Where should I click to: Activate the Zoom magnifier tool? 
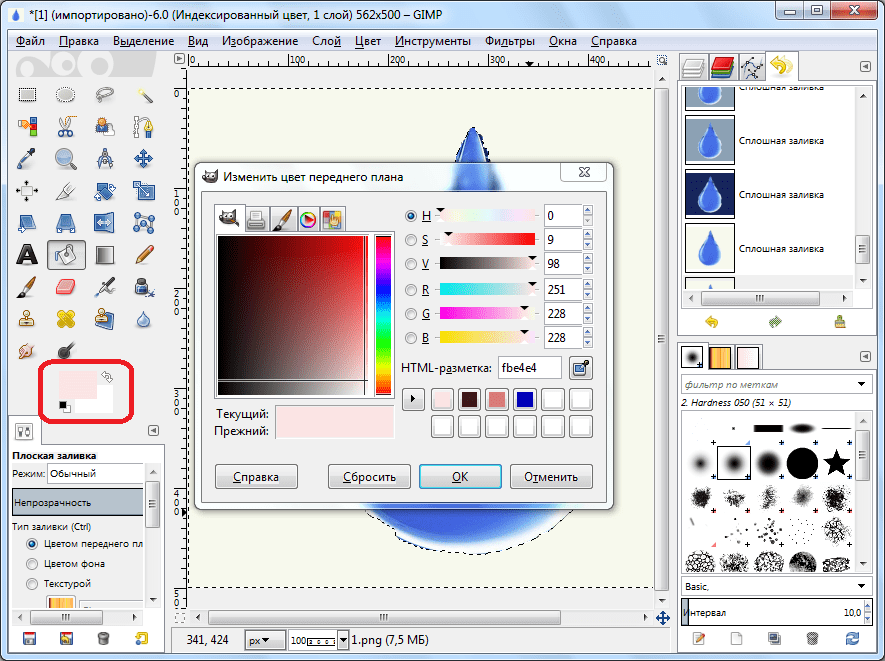(x=66, y=158)
